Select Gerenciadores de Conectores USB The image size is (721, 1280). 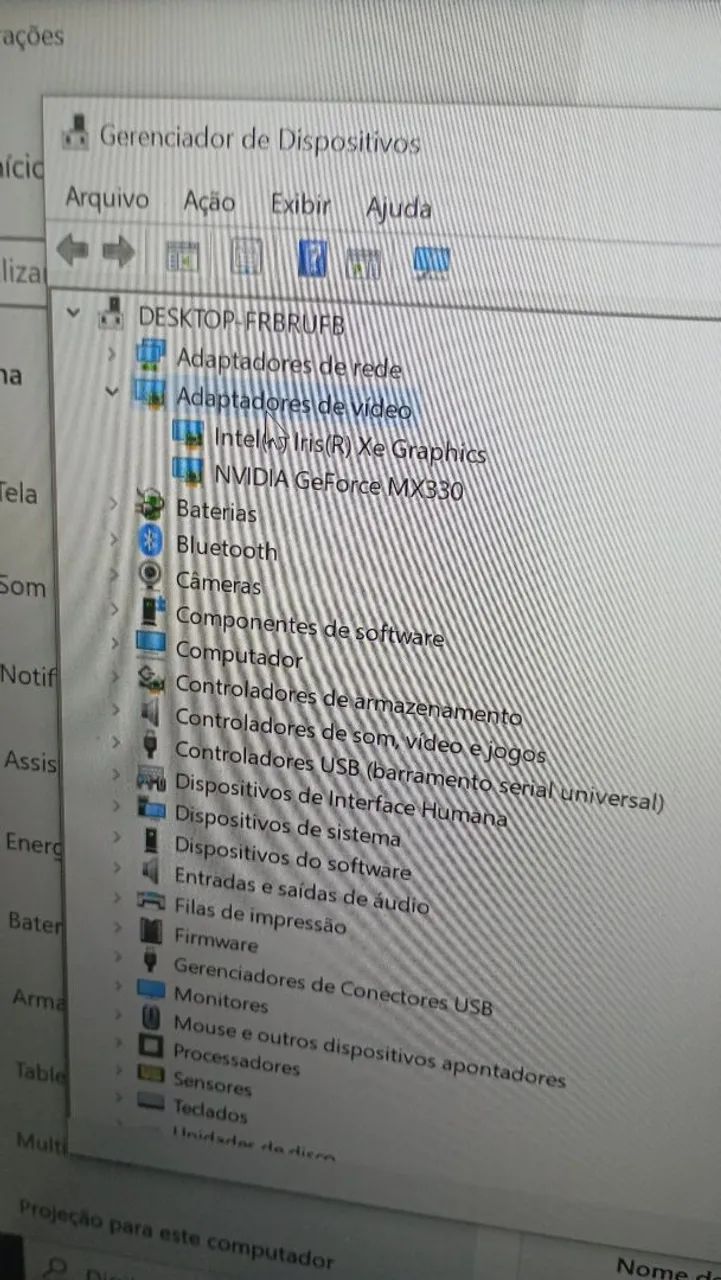coord(333,986)
